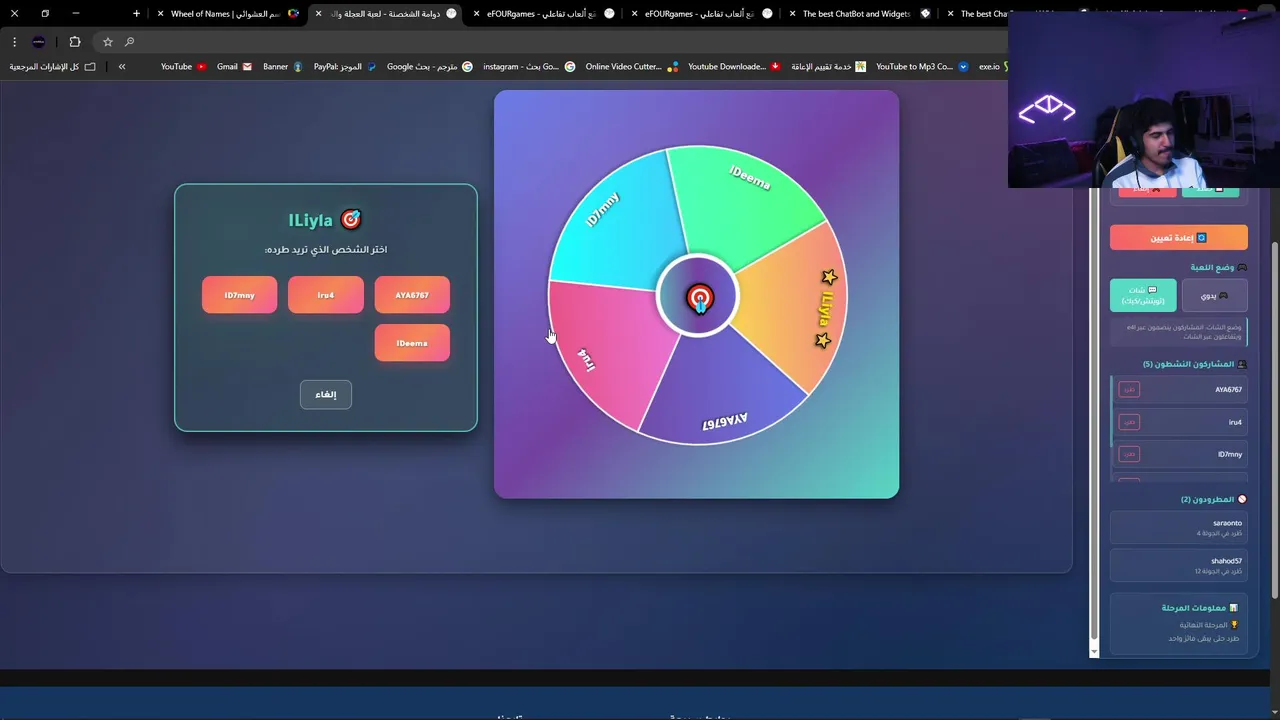
Task: Bookmark this page with the star icon
Action: (107, 42)
